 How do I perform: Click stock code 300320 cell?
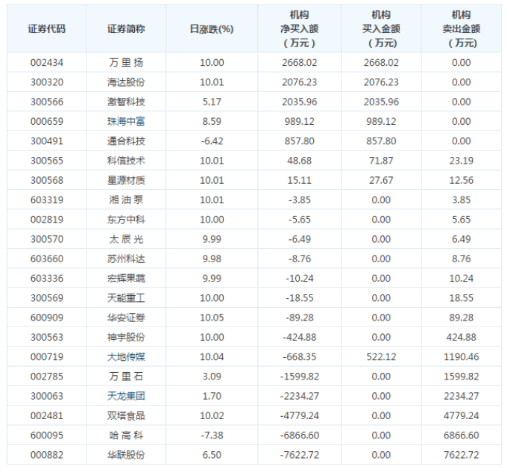47,82
